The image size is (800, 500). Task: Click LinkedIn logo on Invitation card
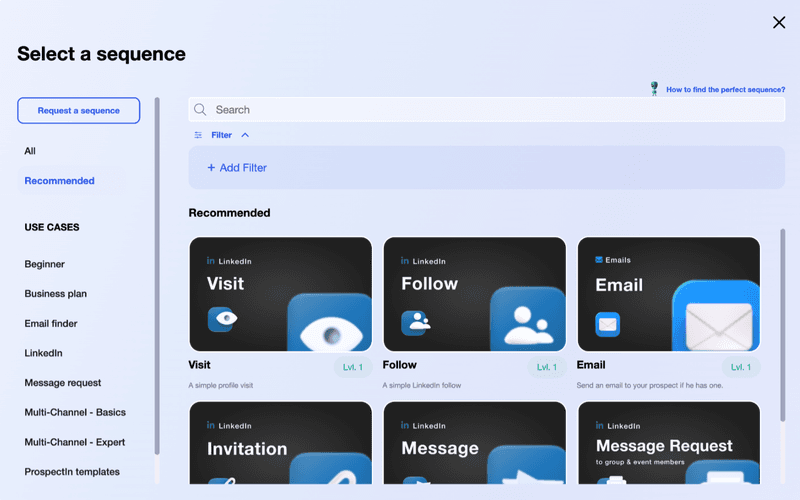(211, 425)
